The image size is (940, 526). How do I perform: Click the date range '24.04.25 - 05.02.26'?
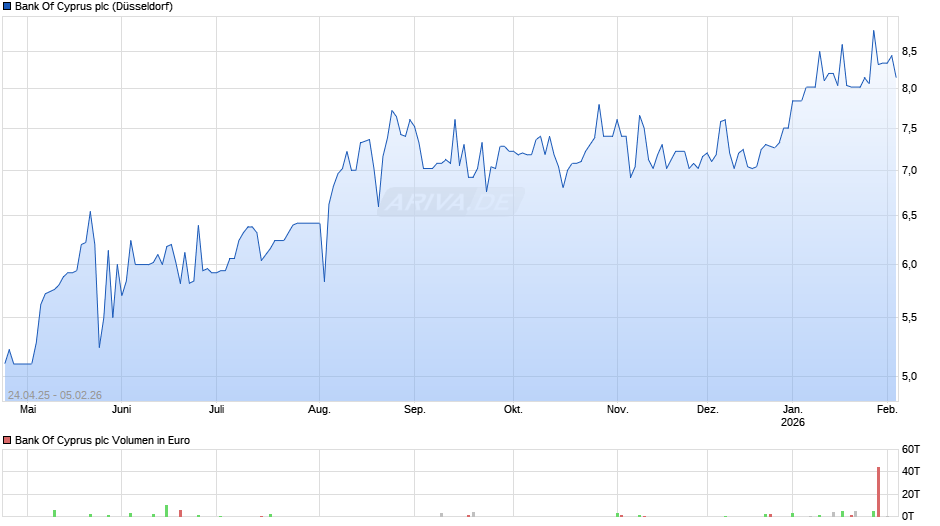[x=55, y=395]
